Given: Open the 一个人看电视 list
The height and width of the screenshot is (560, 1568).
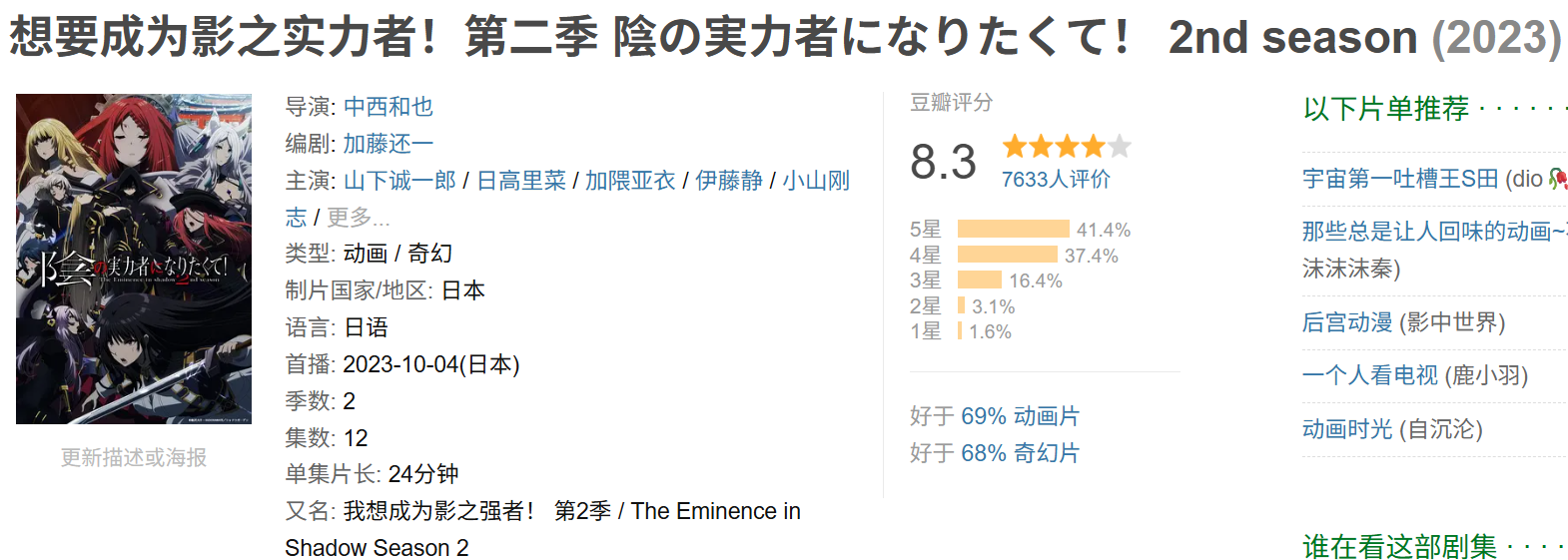Looking at the screenshot, I should click(1369, 375).
